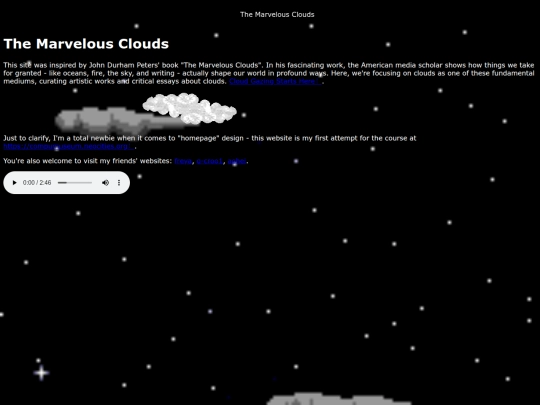Click the 0:00 / 2:46 time display
The width and height of the screenshot is (540, 405).
click(x=37, y=183)
